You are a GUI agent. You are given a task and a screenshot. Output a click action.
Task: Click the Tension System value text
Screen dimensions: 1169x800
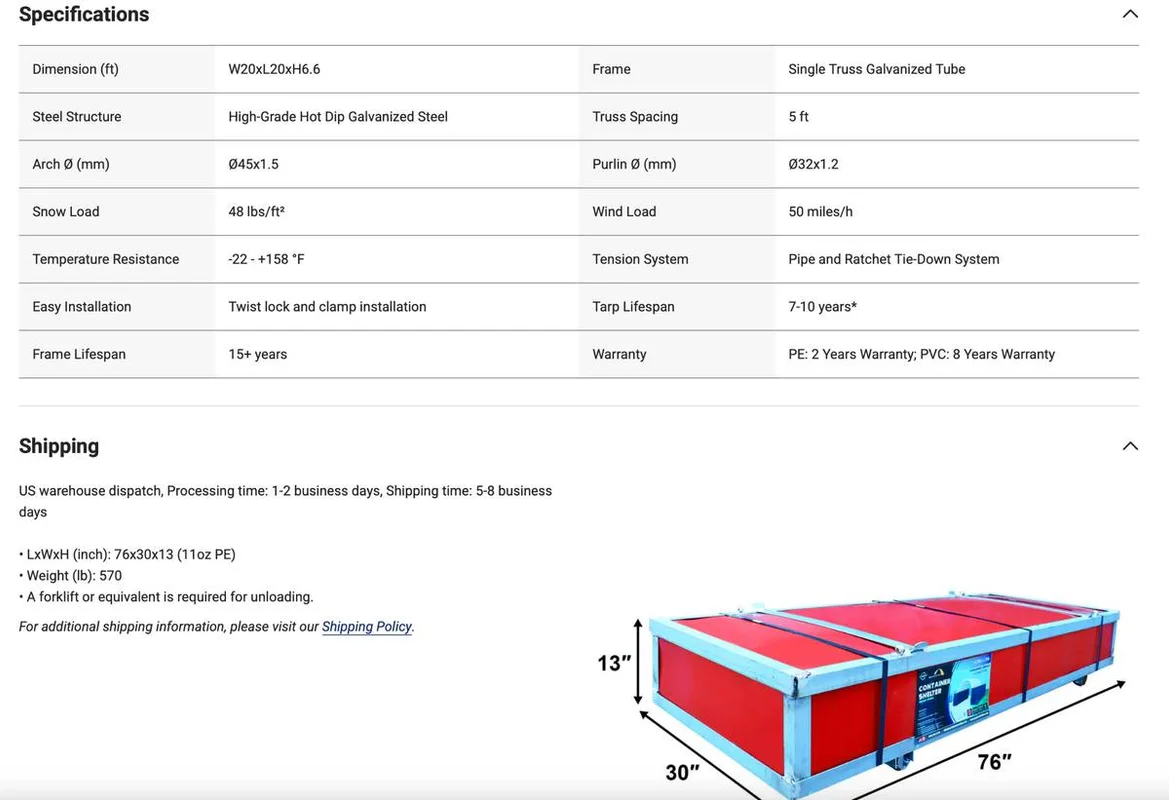click(893, 258)
